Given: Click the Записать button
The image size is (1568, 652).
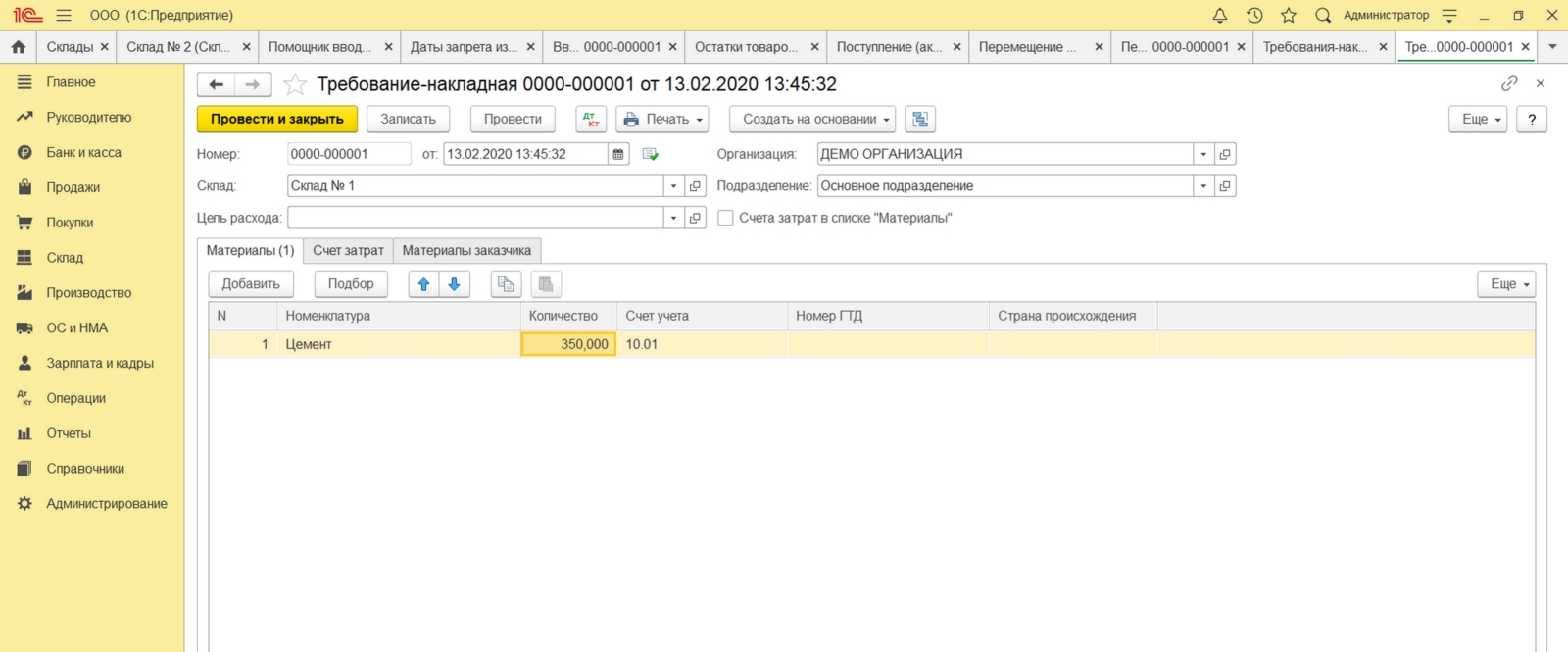Looking at the screenshot, I should pyautogui.click(x=408, y=119).
